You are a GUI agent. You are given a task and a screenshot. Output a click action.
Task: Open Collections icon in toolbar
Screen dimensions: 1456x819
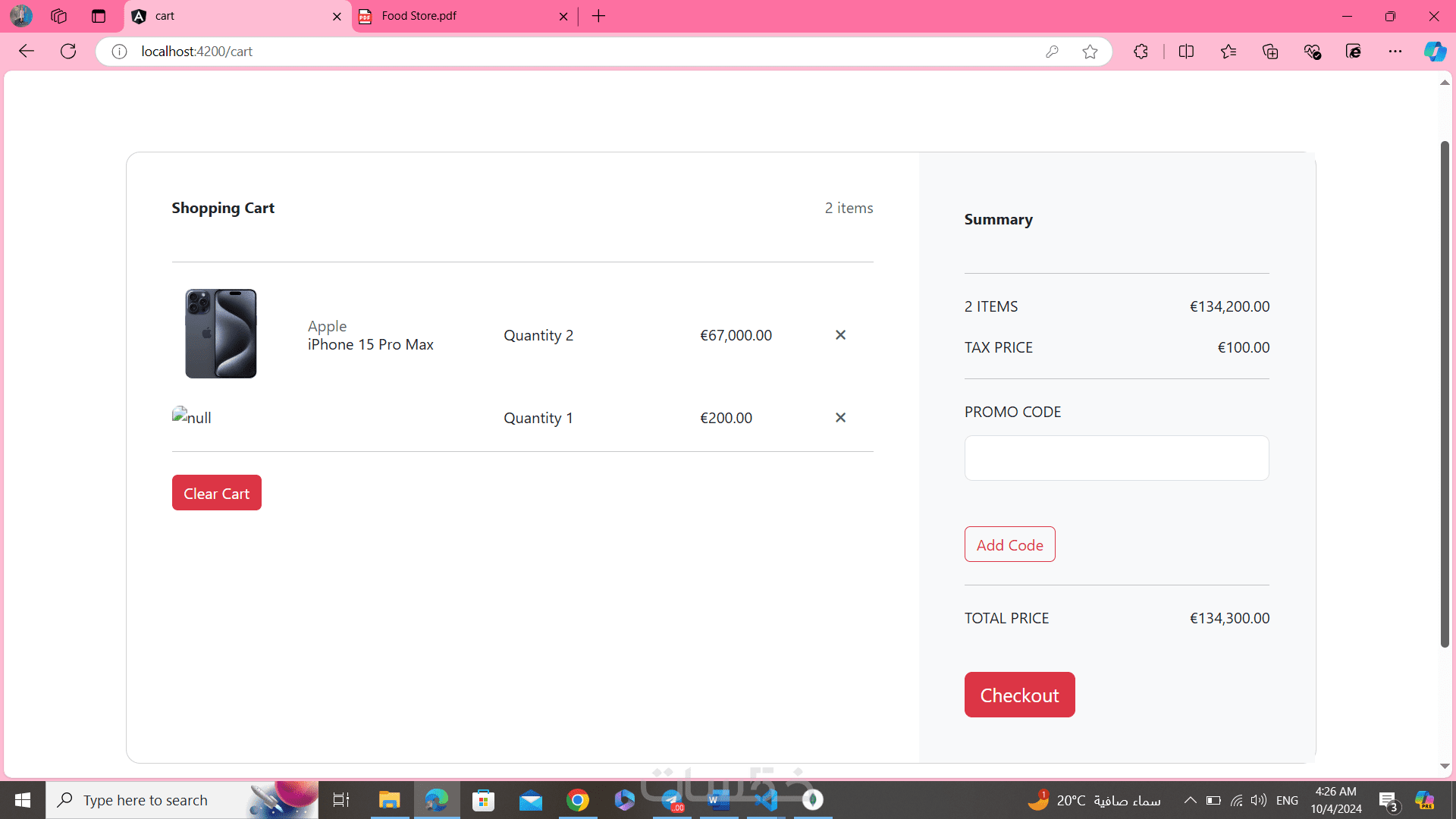[1270, 52]
